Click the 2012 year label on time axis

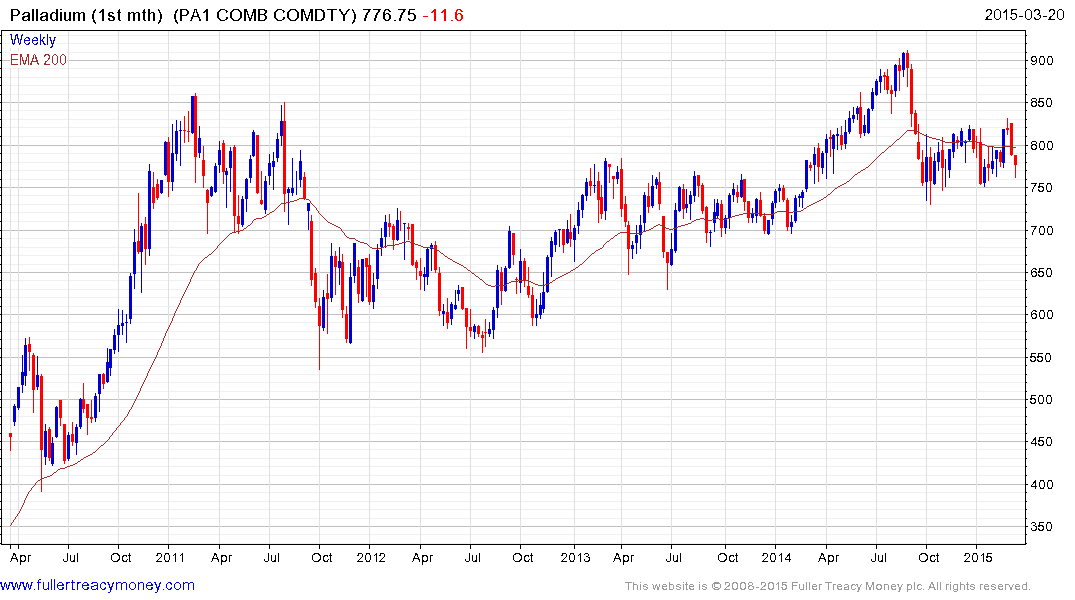coord(371,557)
